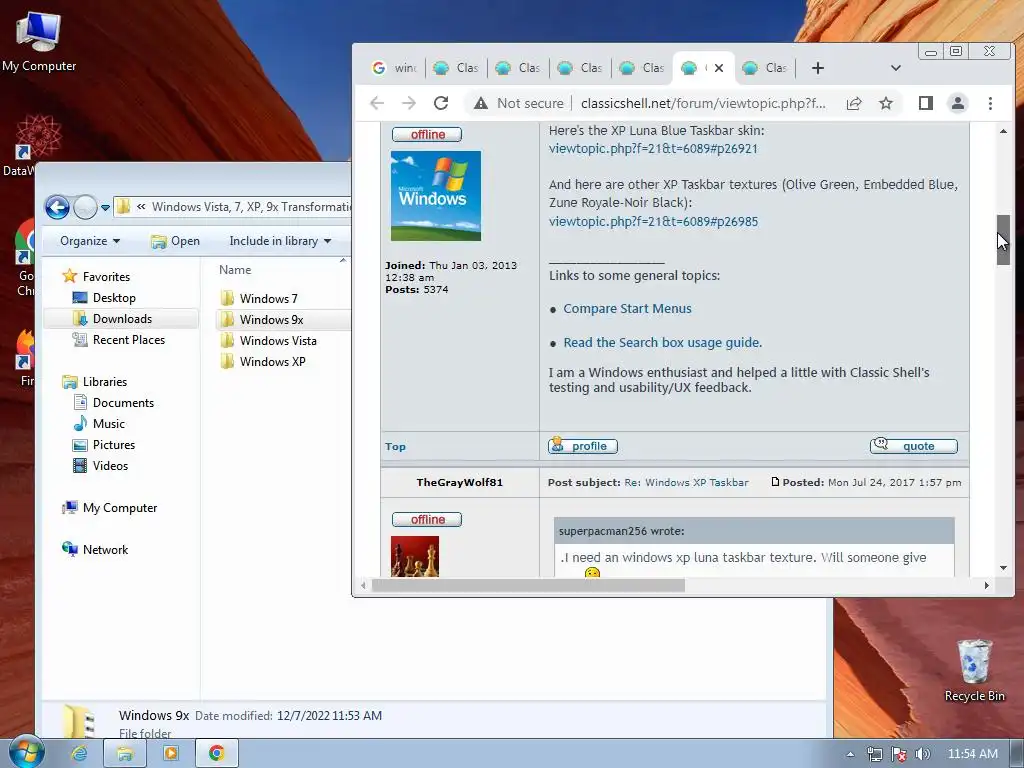Viewport: 1024px width, 768px height.
Task: Reload the Classic Shell forum page
Action: coord(441,103)
